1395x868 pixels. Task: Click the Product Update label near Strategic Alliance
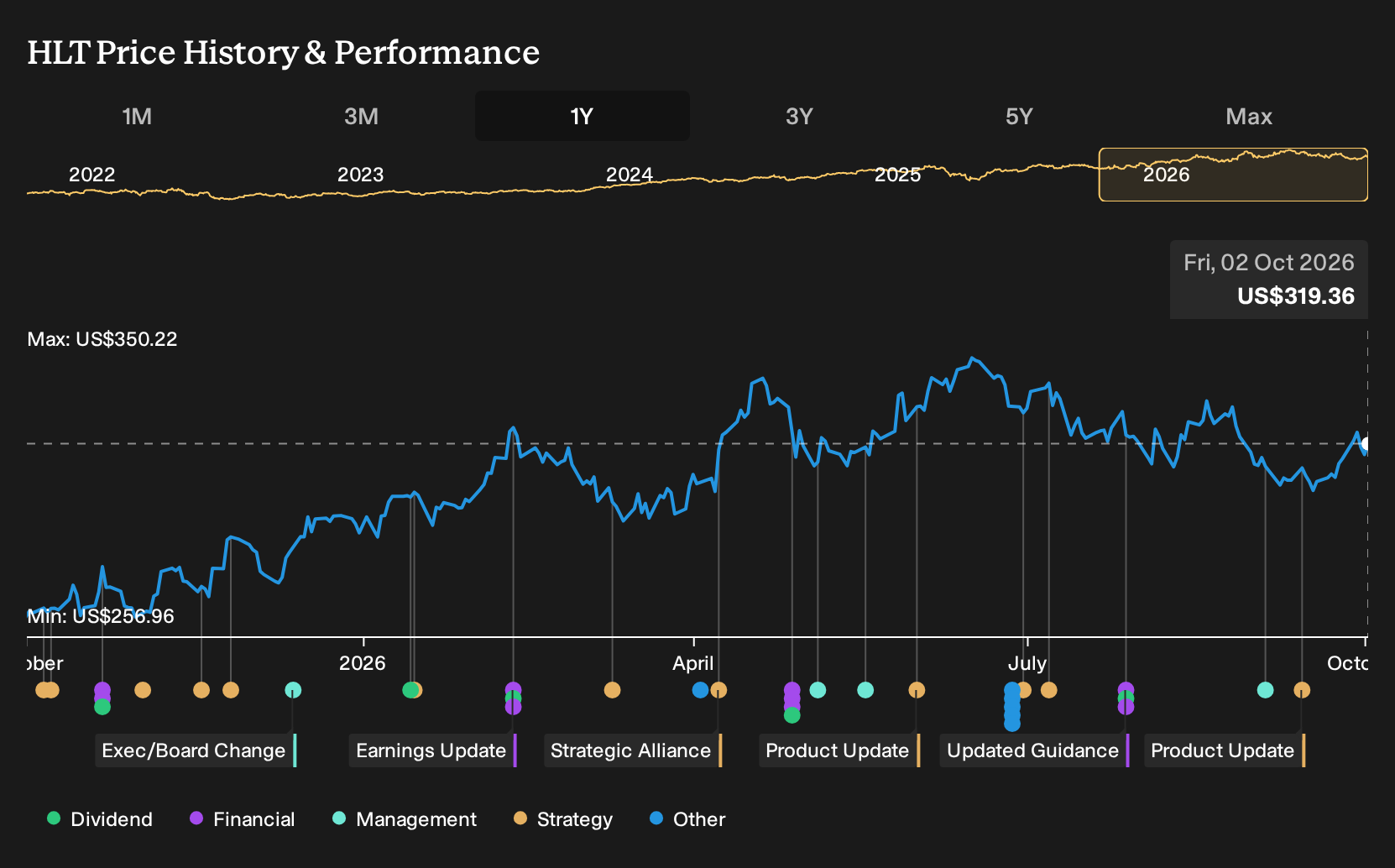[839, 750]
